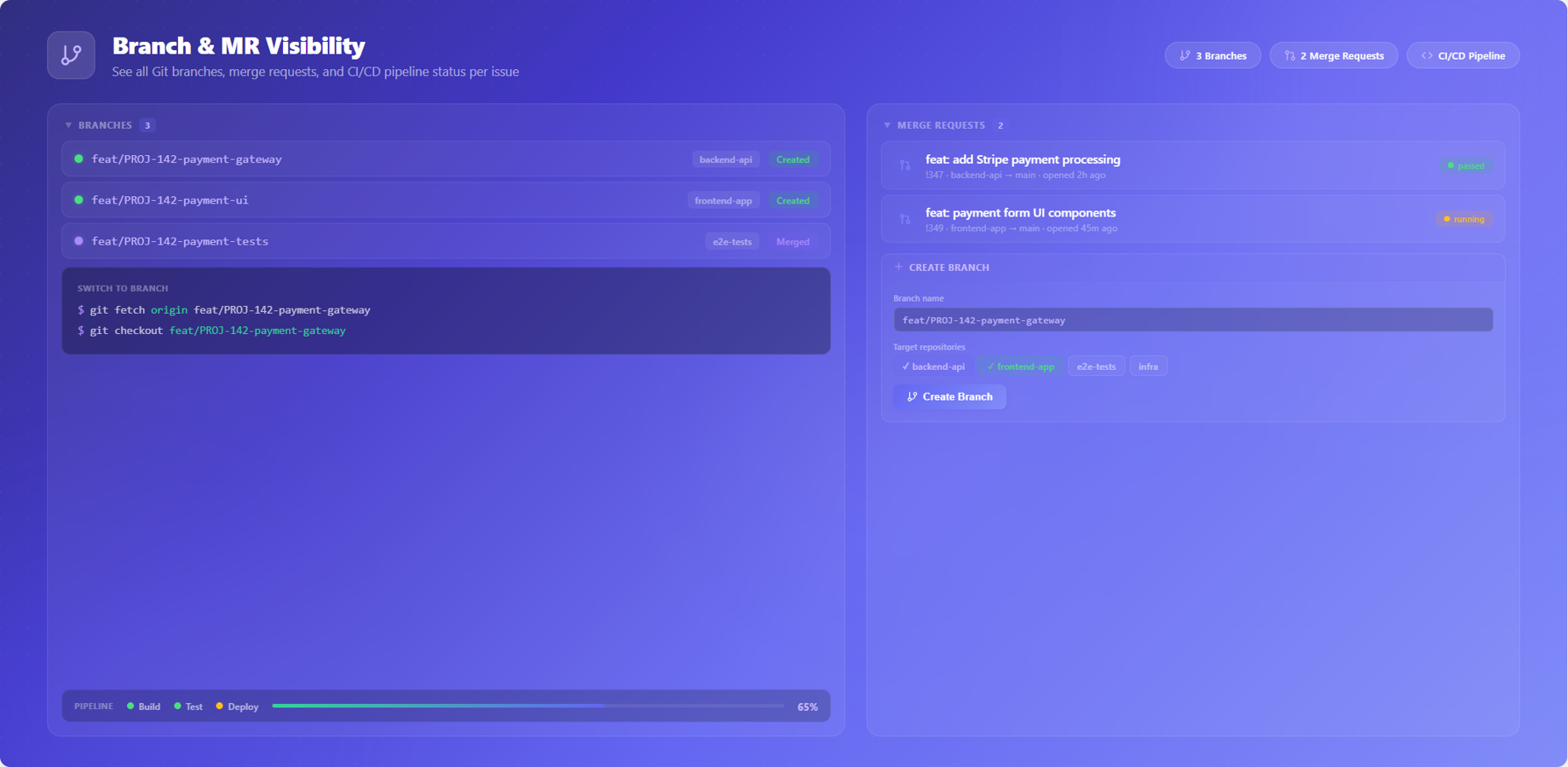Screen dimensions: 1568x767
Task: Click the Branch name input field
Action: click(x=1192, y=320)
